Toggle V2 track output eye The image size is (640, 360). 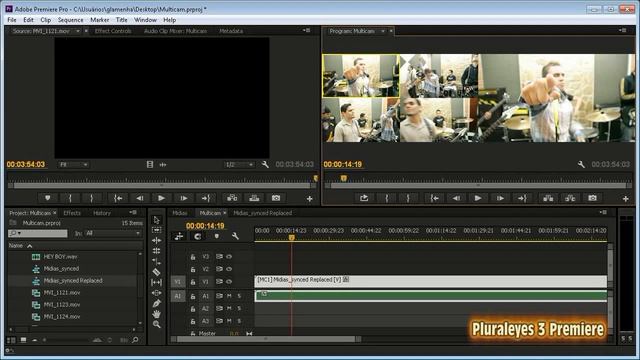click(229, 269)
